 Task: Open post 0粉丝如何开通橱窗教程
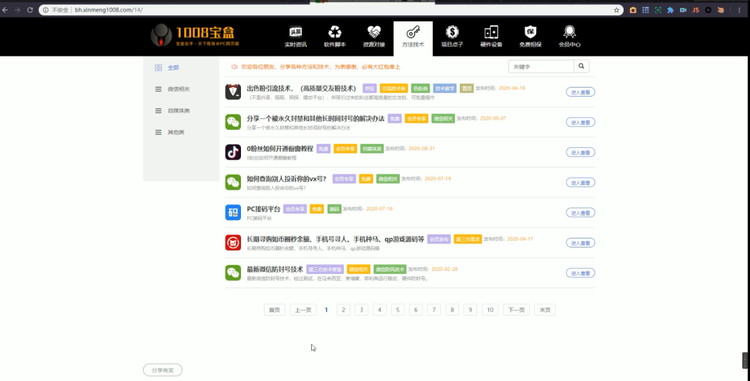[x=280, y=149]
